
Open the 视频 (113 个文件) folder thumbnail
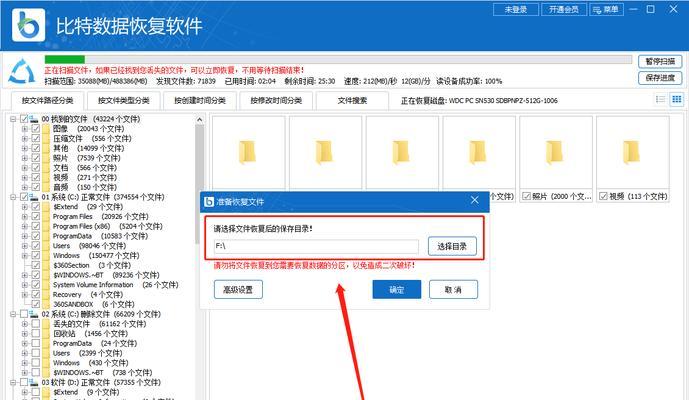pos(633,152)
